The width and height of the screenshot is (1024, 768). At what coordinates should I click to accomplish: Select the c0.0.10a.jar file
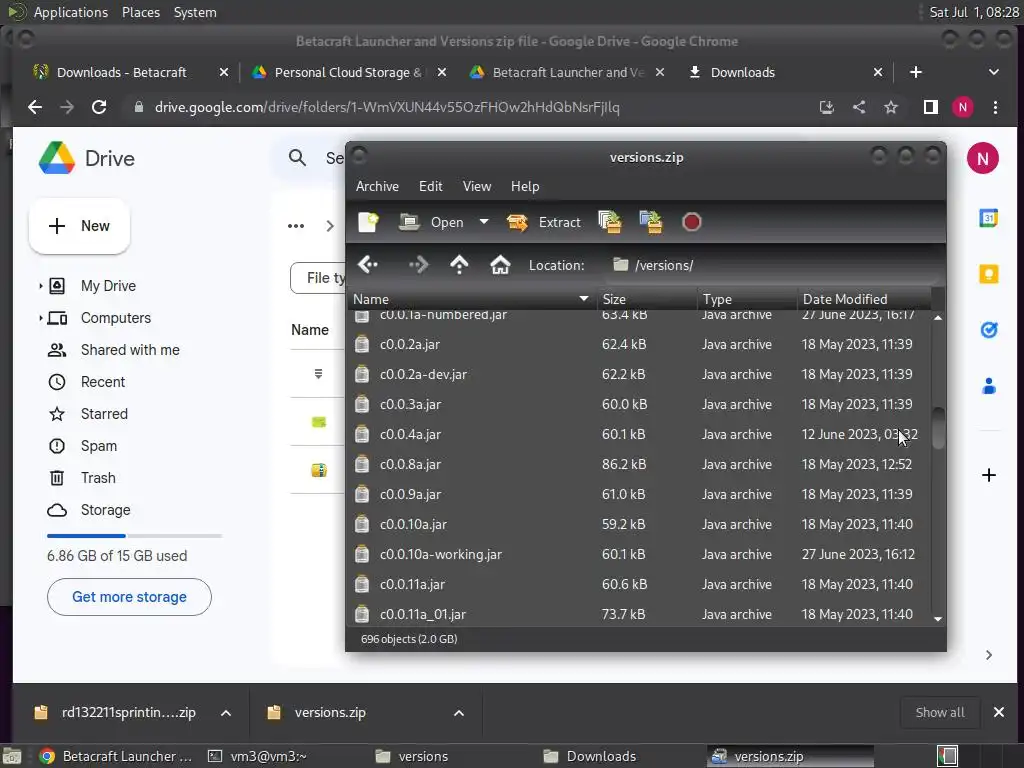coord(639,524)
